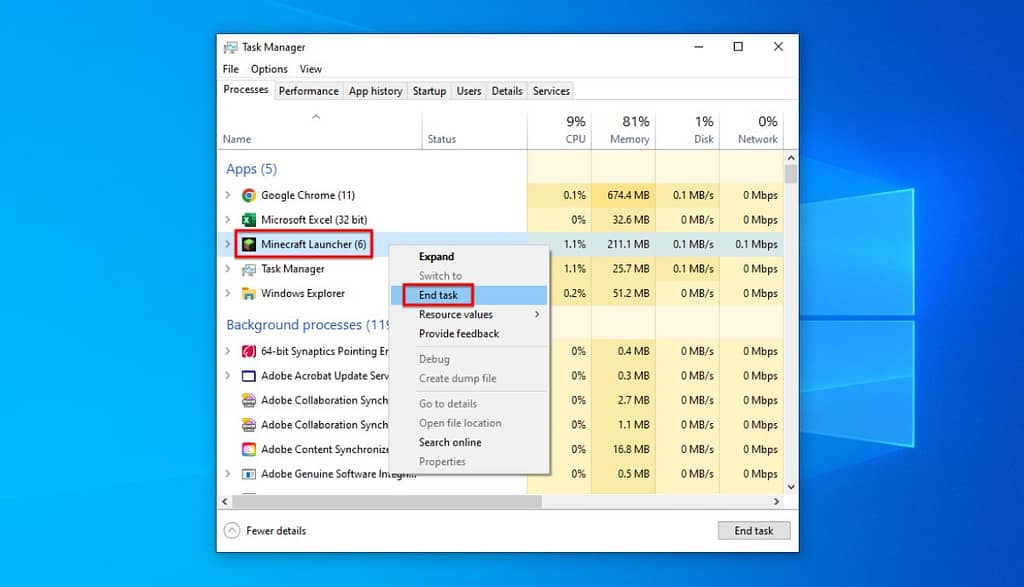Expand the Adobe Acrobat Update Service row
The width and height of the screenshot is (1024, 587).
pos(227,376)
